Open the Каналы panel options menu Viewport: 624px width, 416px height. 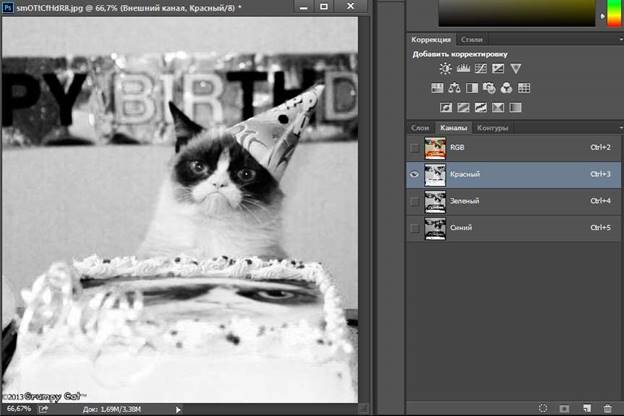coord(620,128)
